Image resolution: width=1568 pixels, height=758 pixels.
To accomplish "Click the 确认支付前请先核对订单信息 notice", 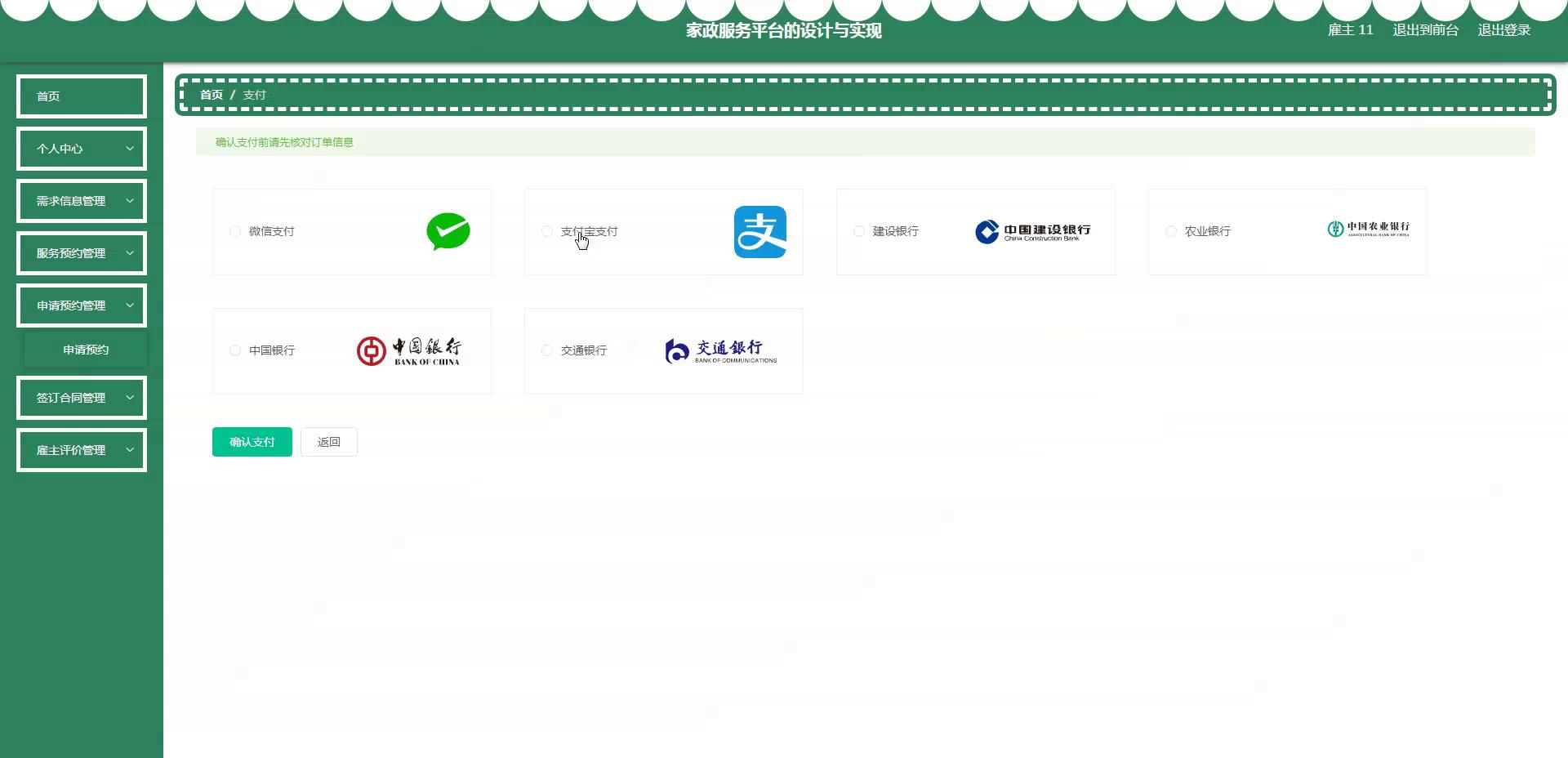I will pos(284,142).
